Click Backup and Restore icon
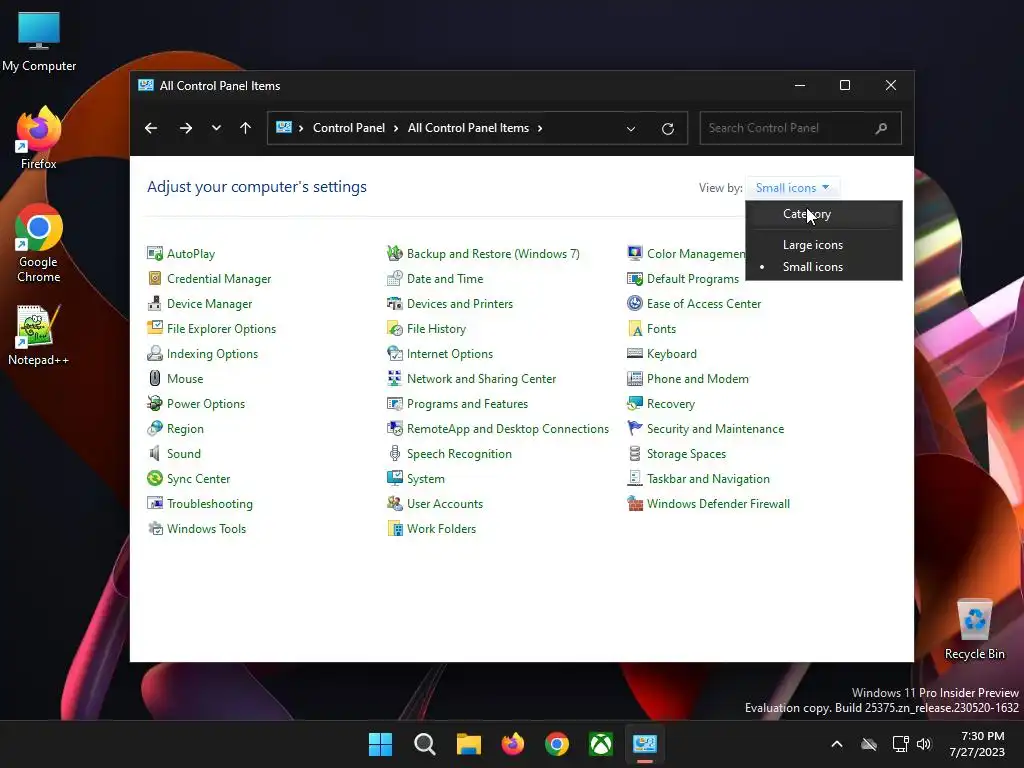The width and height of the screenshot is (1024, 768). [x=394, y=253]
